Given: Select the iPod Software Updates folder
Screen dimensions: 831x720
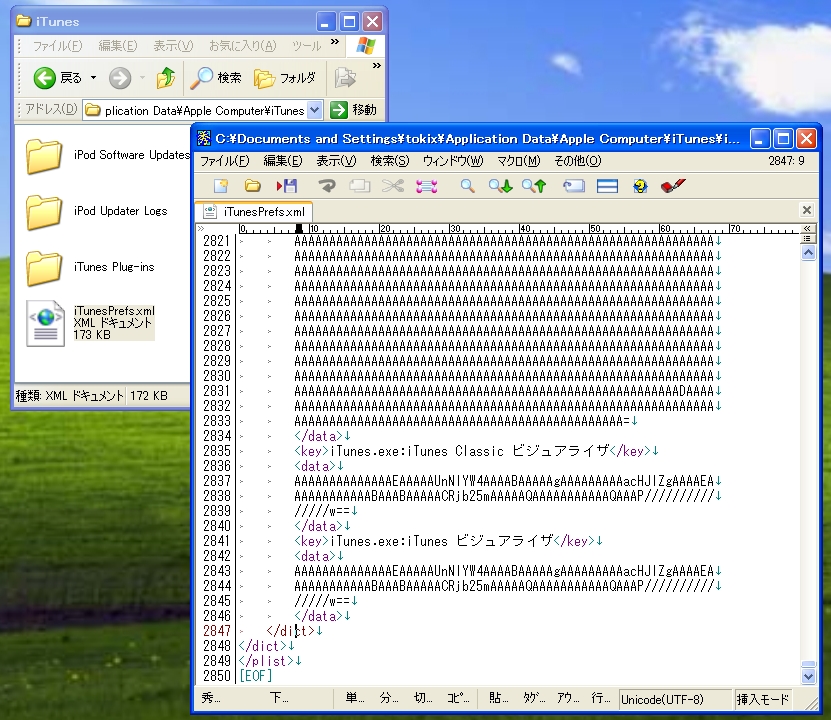Looking at the screenshot, I should click(x=108, y=156).
